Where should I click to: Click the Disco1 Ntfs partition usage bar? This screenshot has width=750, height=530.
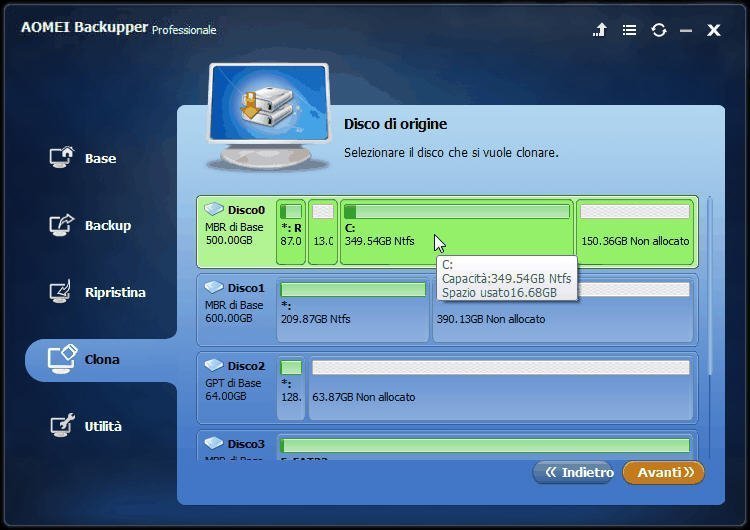[x=353, y=289]
